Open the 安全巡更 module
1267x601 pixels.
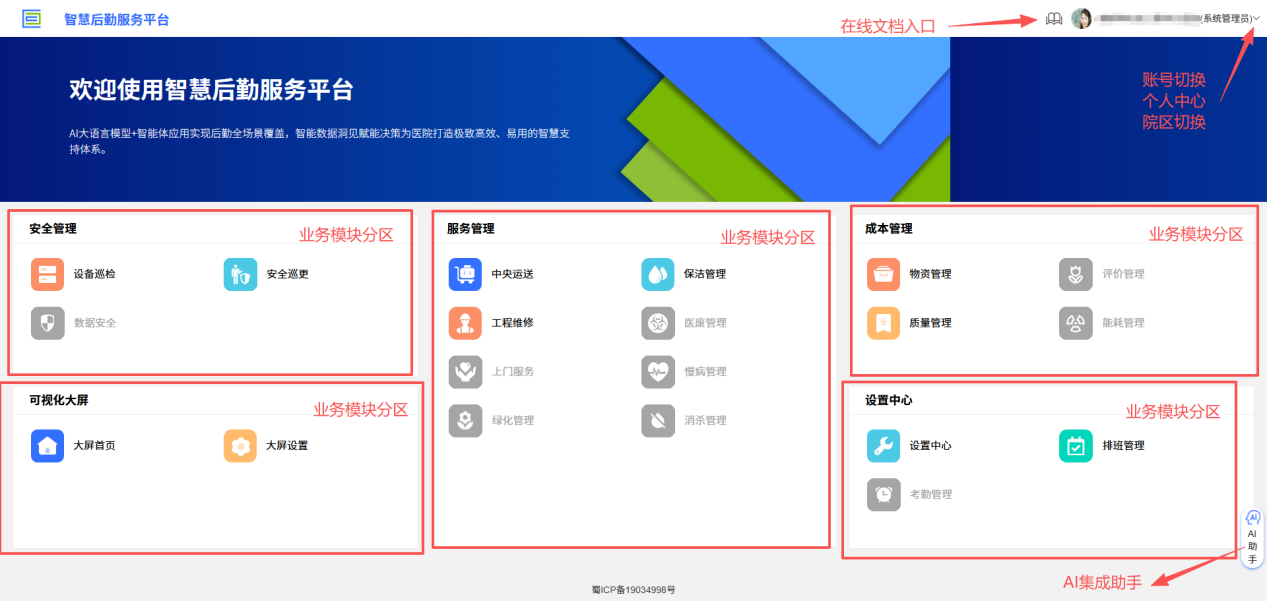240,273
